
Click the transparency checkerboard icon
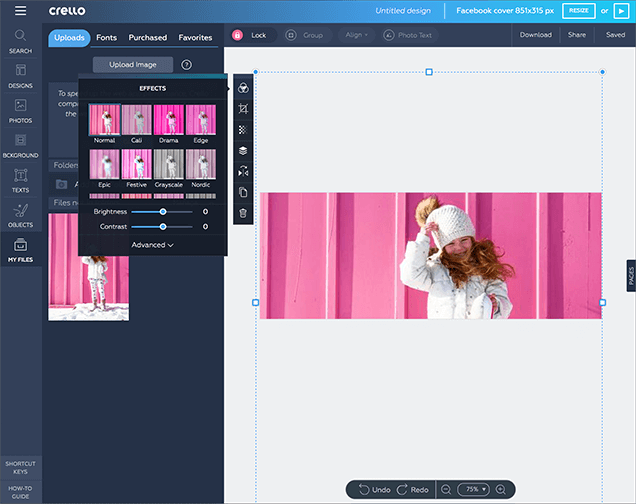tap(243, 130)
